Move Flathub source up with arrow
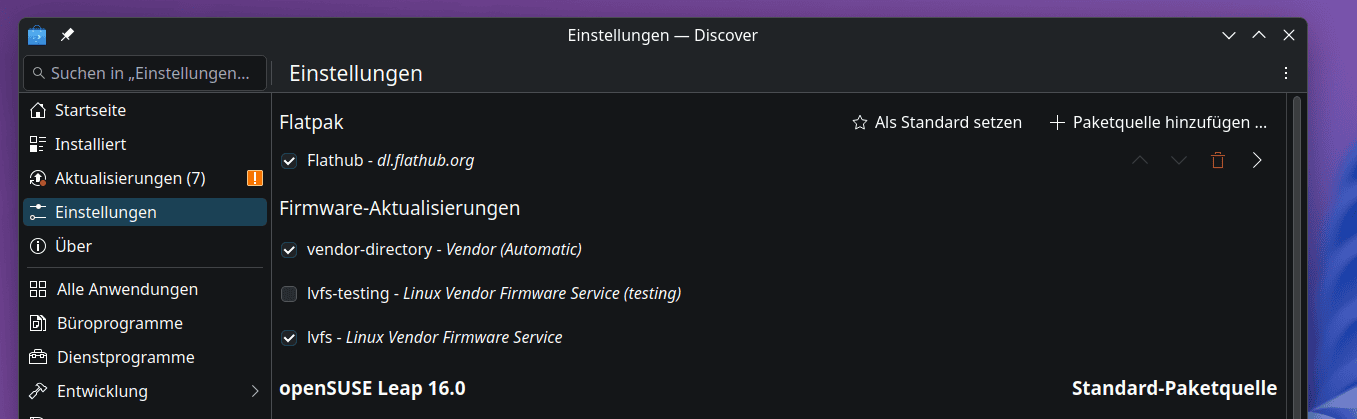Viewport: 1357px width, 419px height. pyautogui.click(x=1139, y=160)
